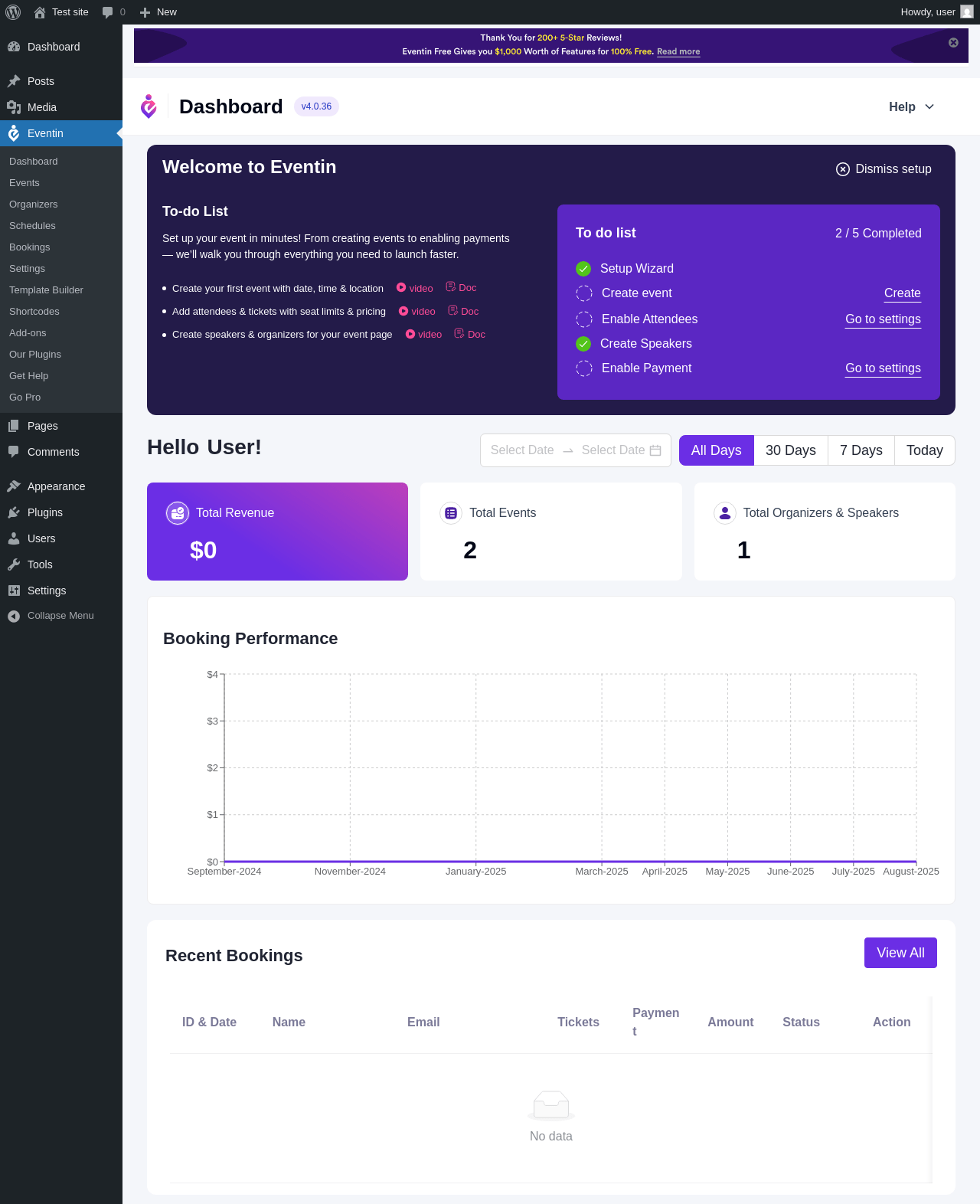This screenshot has height=1204, width=980.
Task: Toggle the Enable Payment incomplete circle
Action: tap(584, 368)
